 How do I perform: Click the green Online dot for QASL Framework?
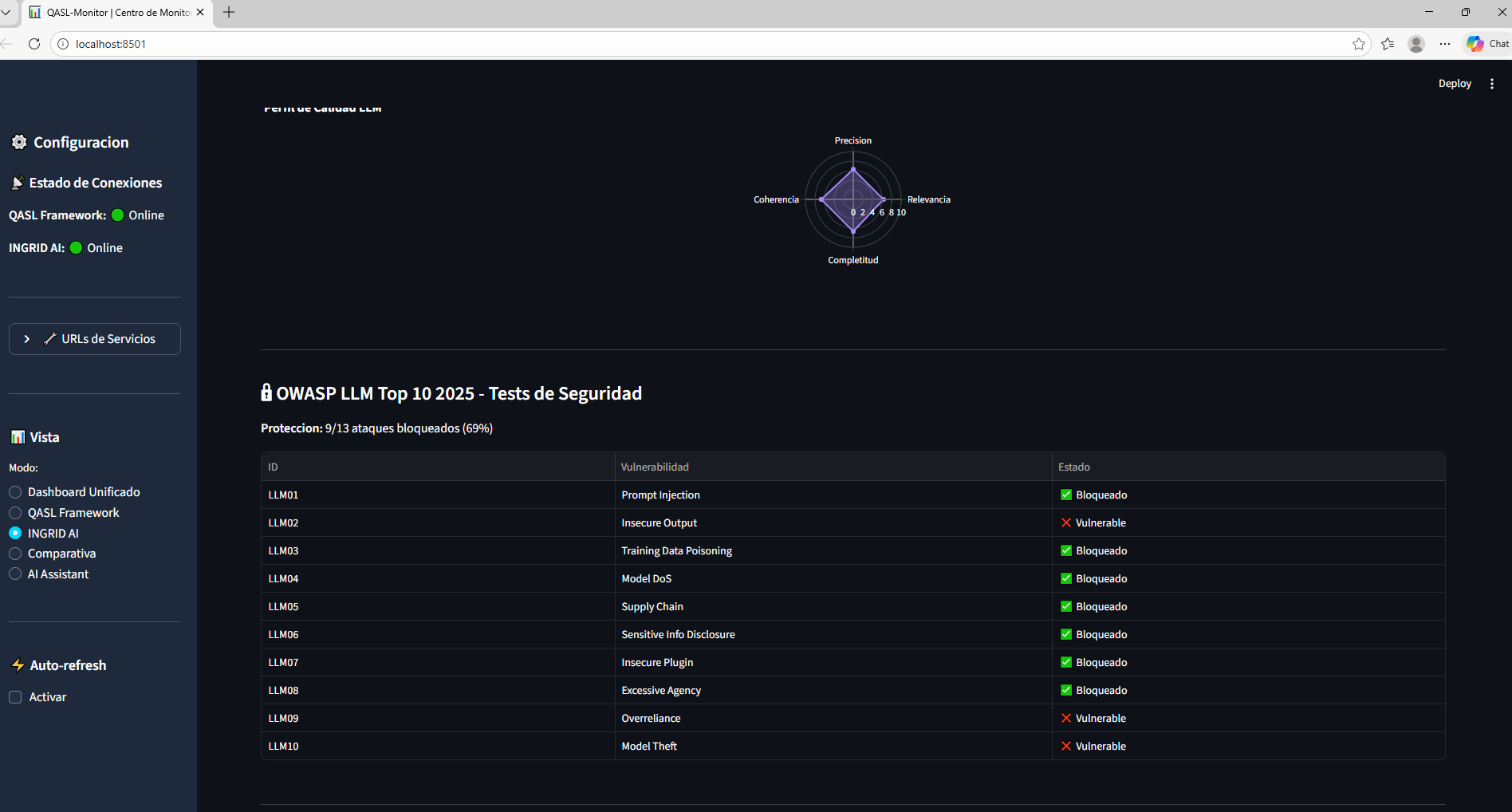(x=117, y=215)
